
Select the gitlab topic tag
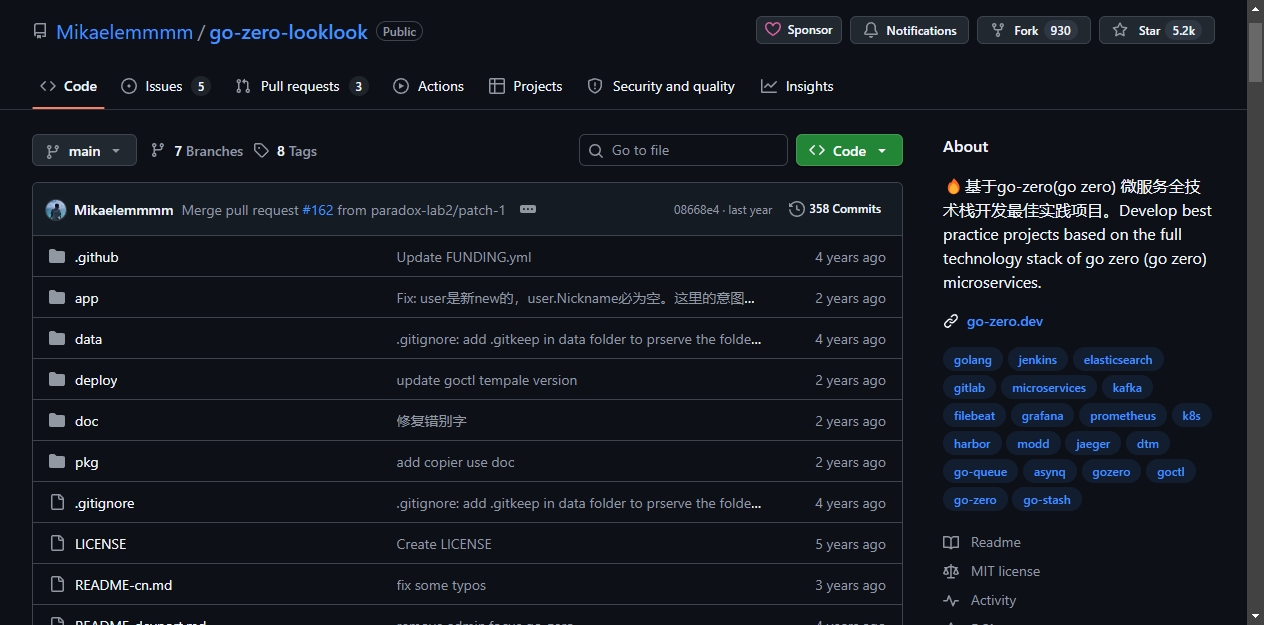pos(969,388)
